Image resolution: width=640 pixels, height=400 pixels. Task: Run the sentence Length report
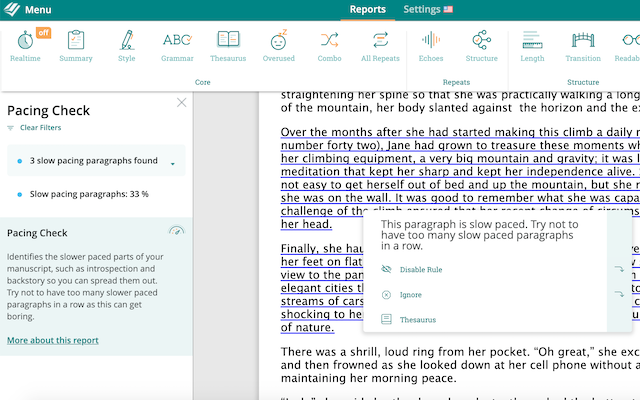click(x=532, y=46)
